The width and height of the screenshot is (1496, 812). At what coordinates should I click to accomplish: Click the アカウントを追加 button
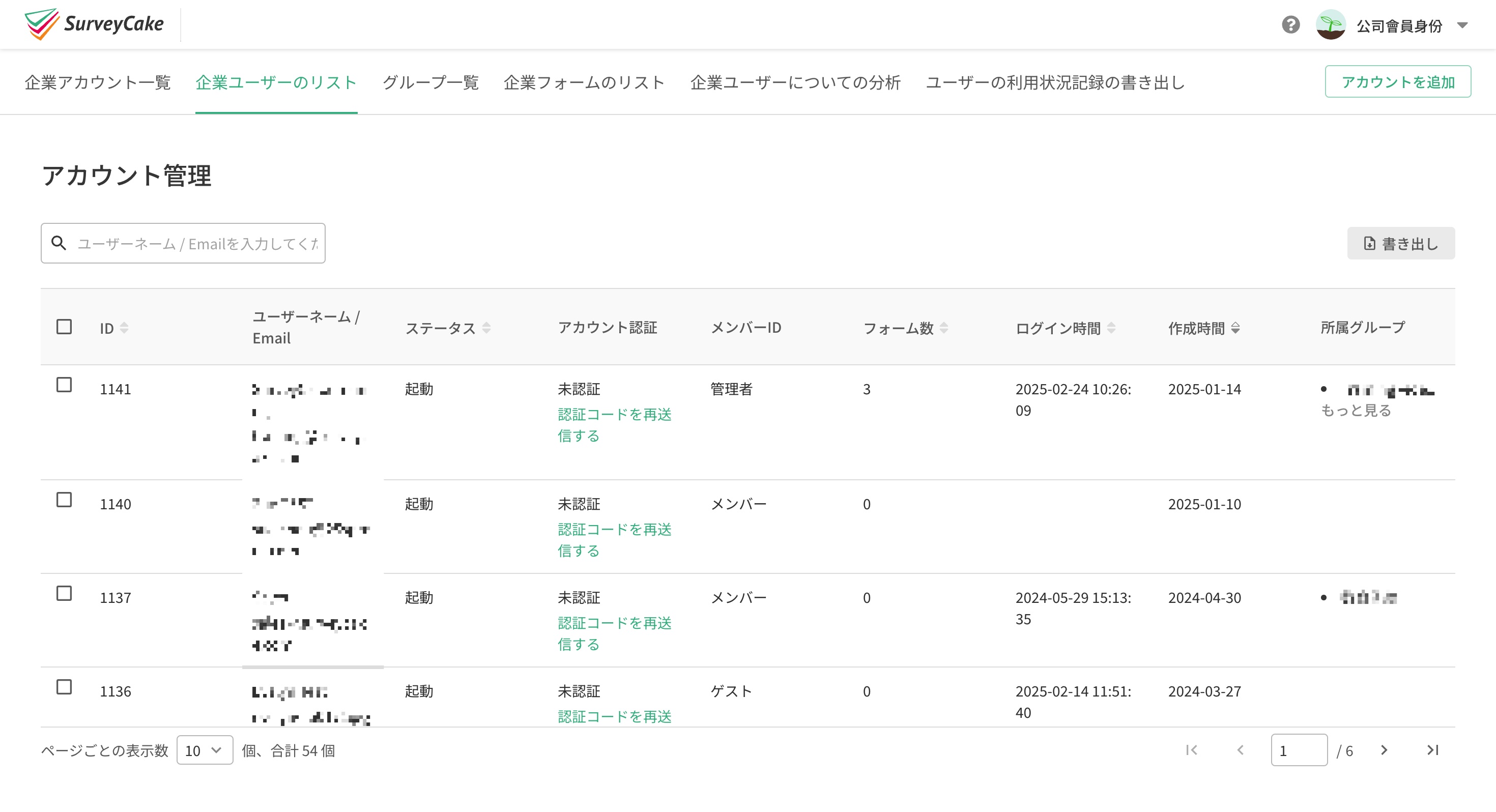coord(1398,82)
